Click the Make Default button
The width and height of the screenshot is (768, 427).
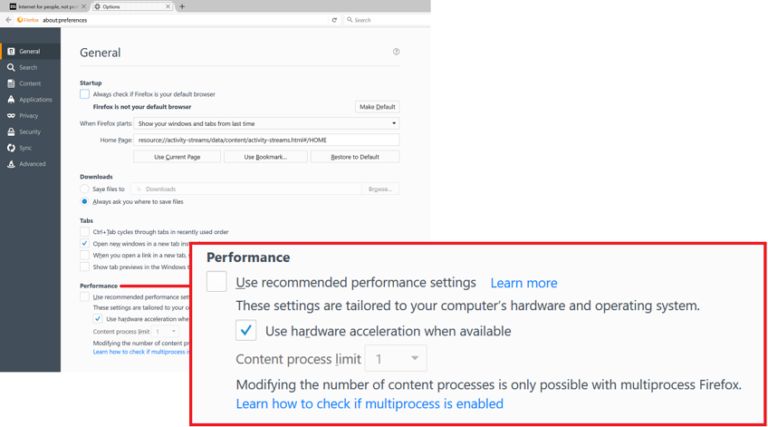377,106
